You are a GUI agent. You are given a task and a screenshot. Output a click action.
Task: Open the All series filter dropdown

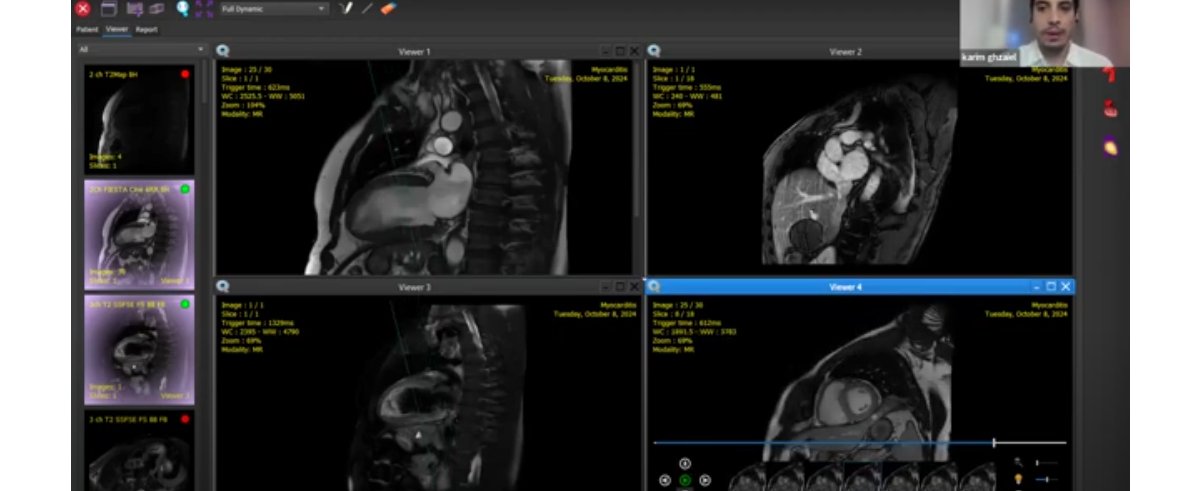141,49
